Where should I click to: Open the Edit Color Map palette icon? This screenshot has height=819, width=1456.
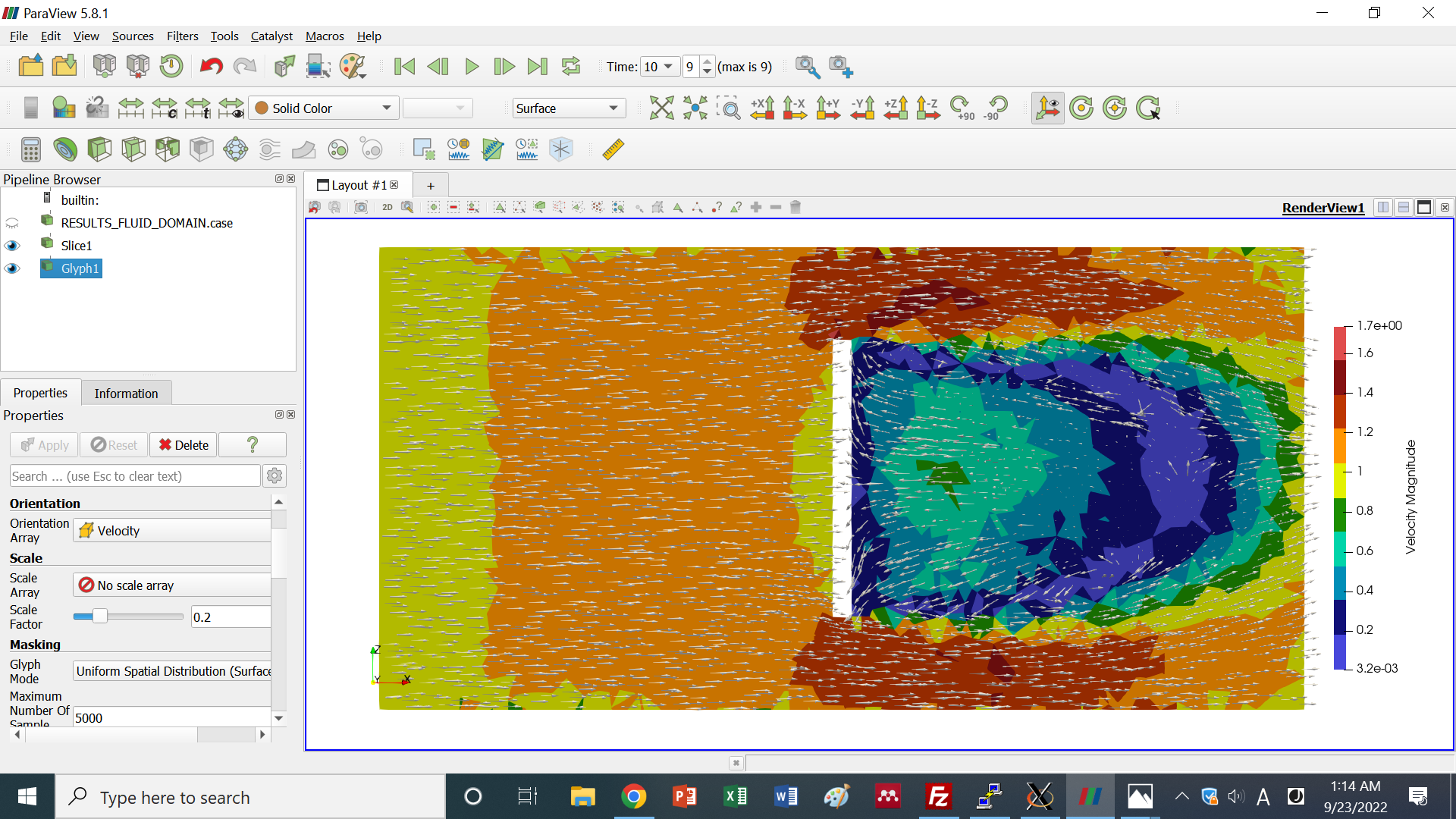pyautogui.click(x=64, y=108)
